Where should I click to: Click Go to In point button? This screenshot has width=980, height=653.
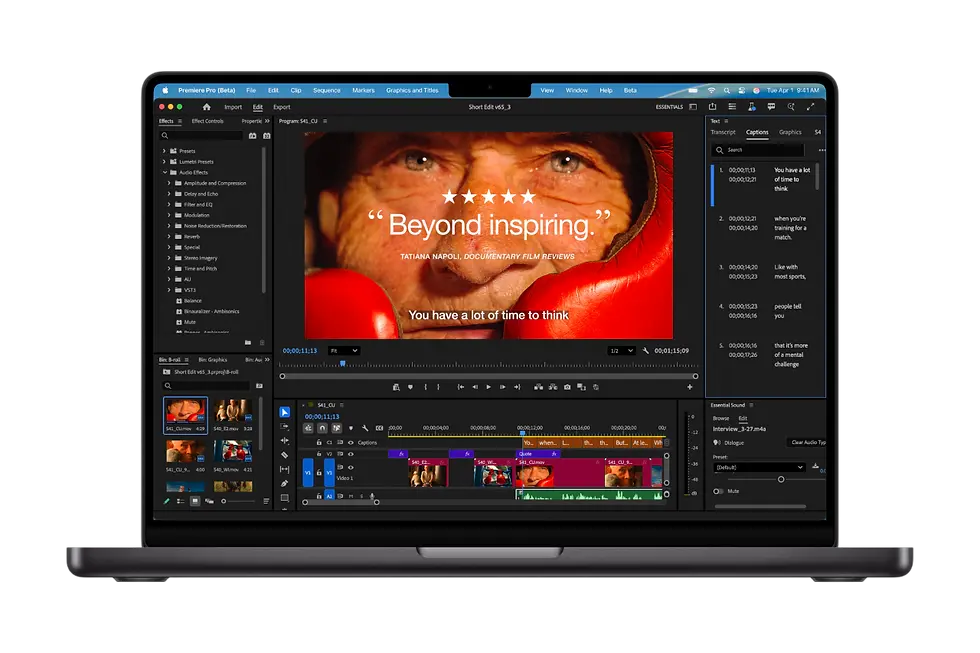[x=461, y=387]
